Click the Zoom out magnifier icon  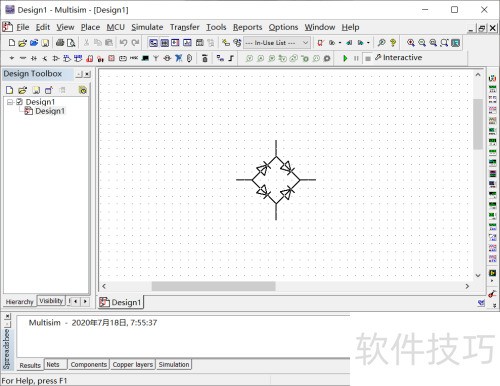422,43
